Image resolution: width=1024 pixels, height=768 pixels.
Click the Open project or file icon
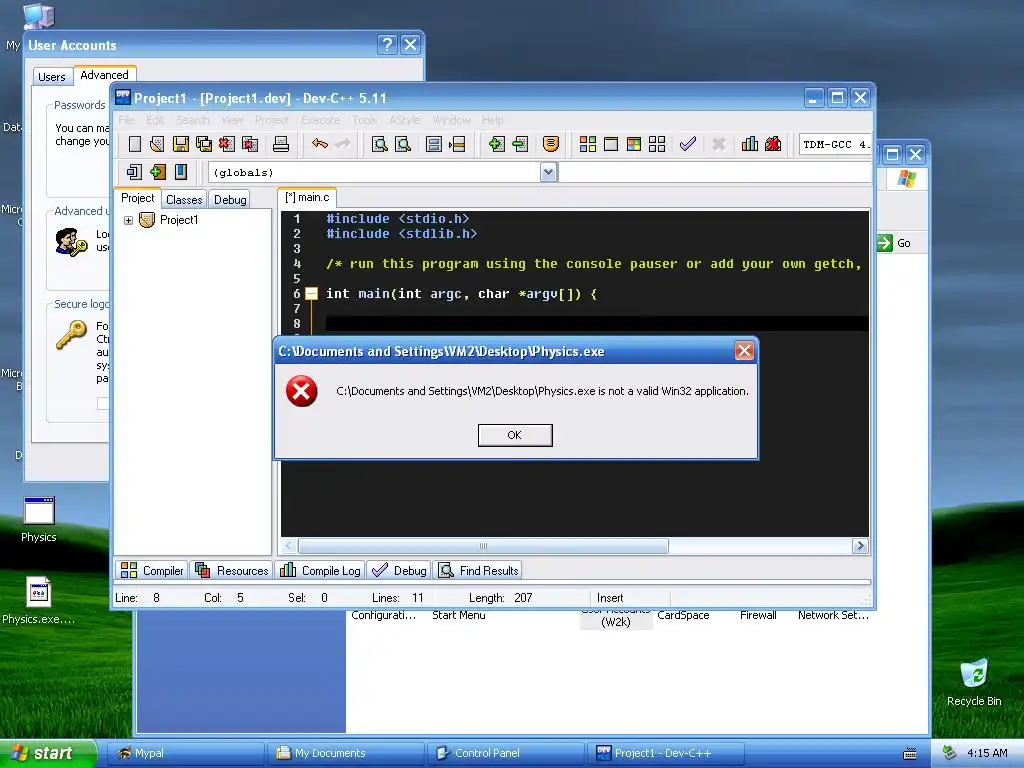157,144
